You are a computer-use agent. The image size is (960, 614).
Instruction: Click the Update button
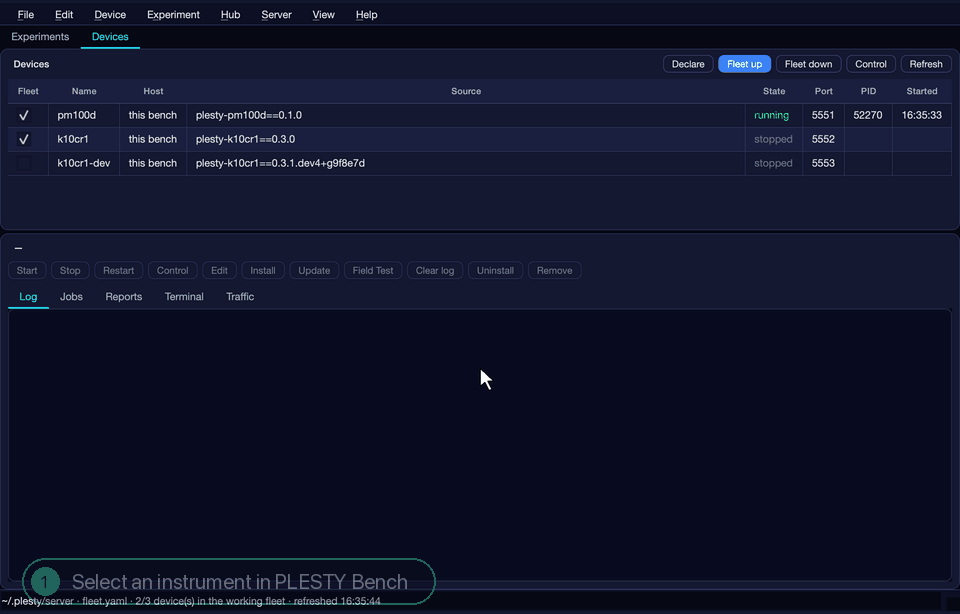(x=314, y=271)
